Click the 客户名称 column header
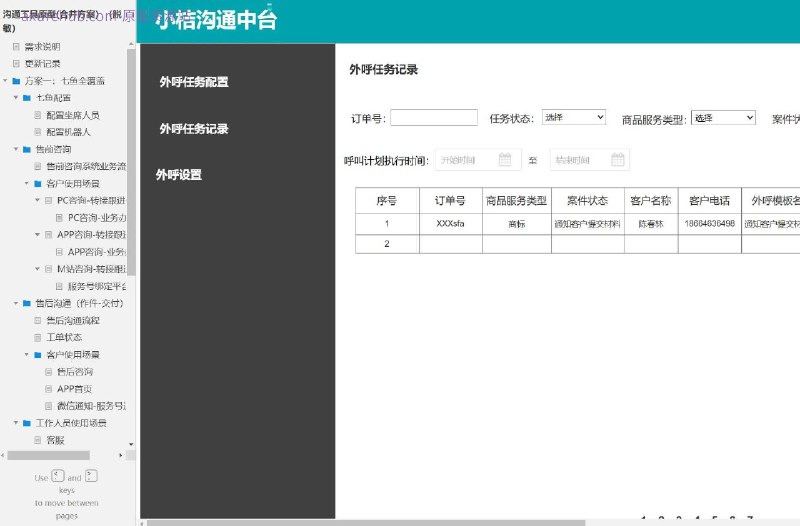 coord(651,201)
